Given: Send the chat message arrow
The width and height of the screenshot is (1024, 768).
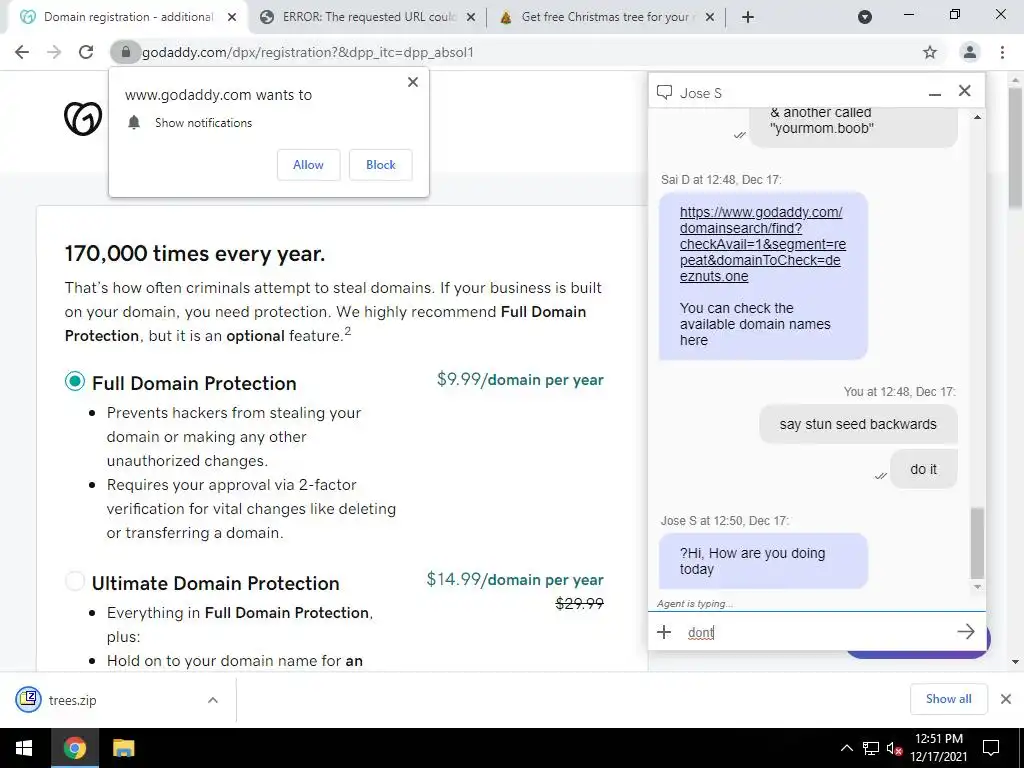Looking at the screenshot, I should (966, 632).
